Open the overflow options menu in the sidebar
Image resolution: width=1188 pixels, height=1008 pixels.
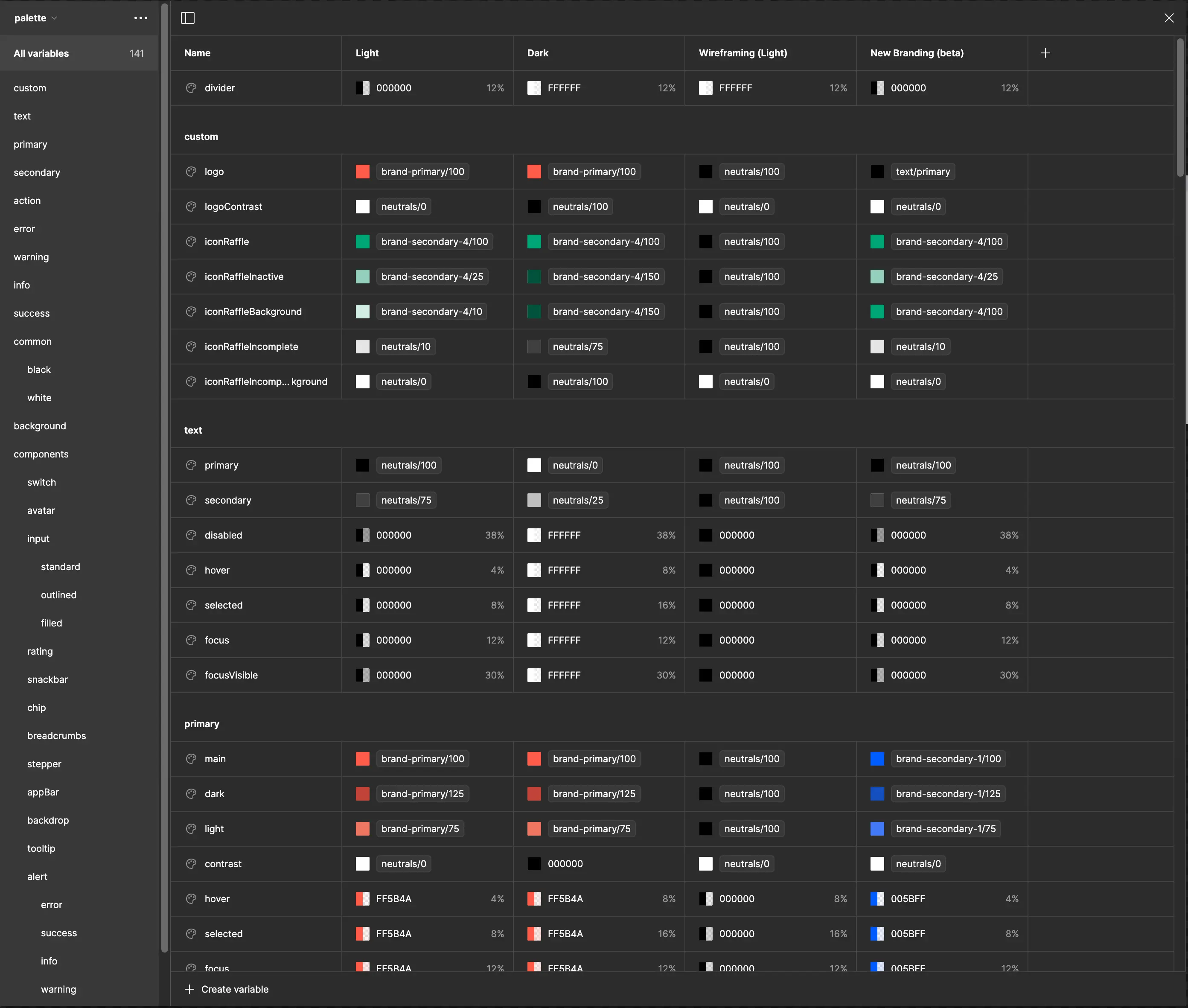140,18
